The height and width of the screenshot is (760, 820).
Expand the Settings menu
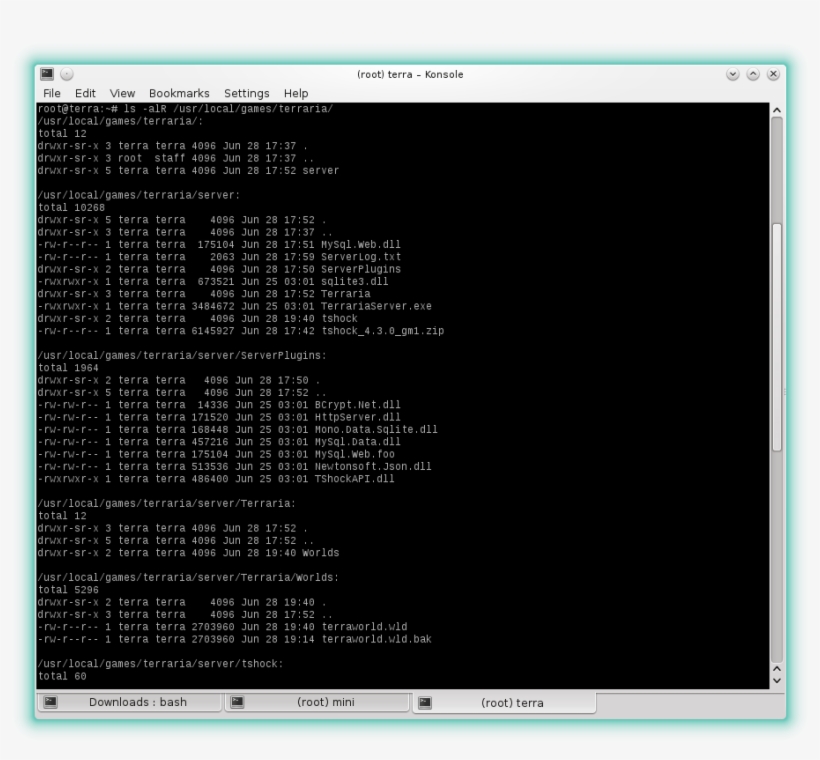tap(246, 93)
